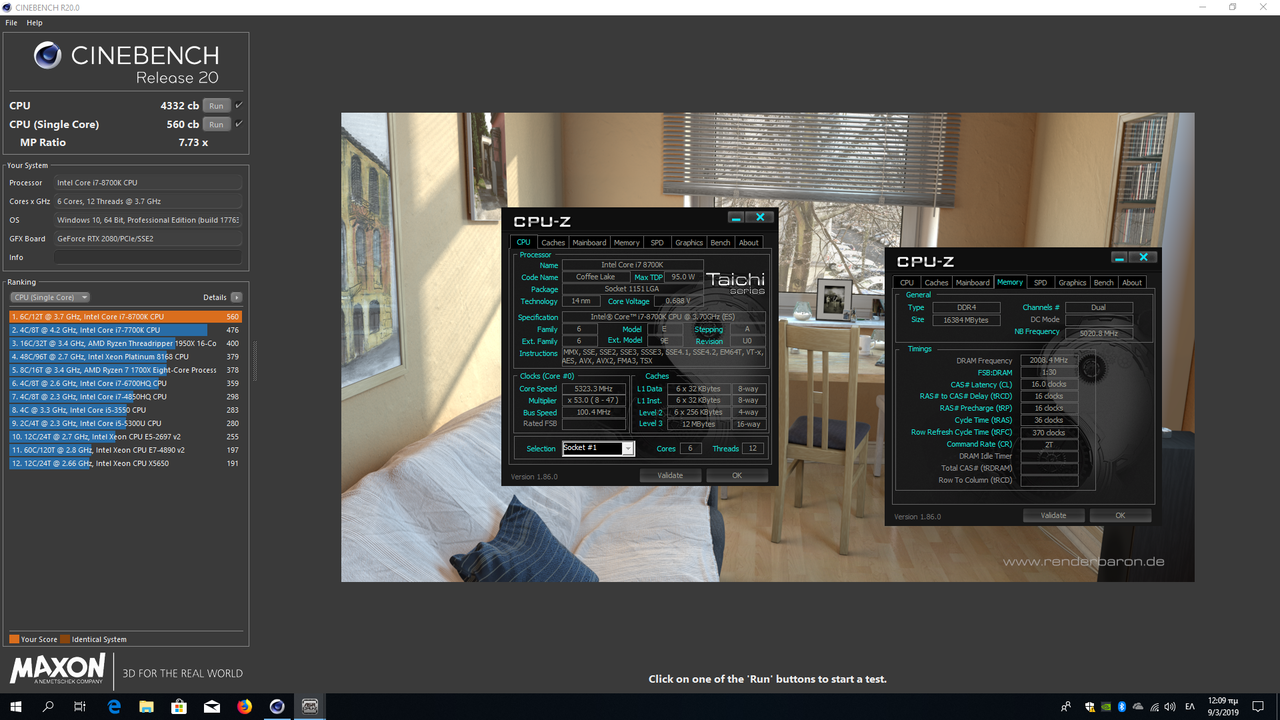
Task: Switch to Bench tab in the CPU-Z CPU window
Action: point(720,242)
